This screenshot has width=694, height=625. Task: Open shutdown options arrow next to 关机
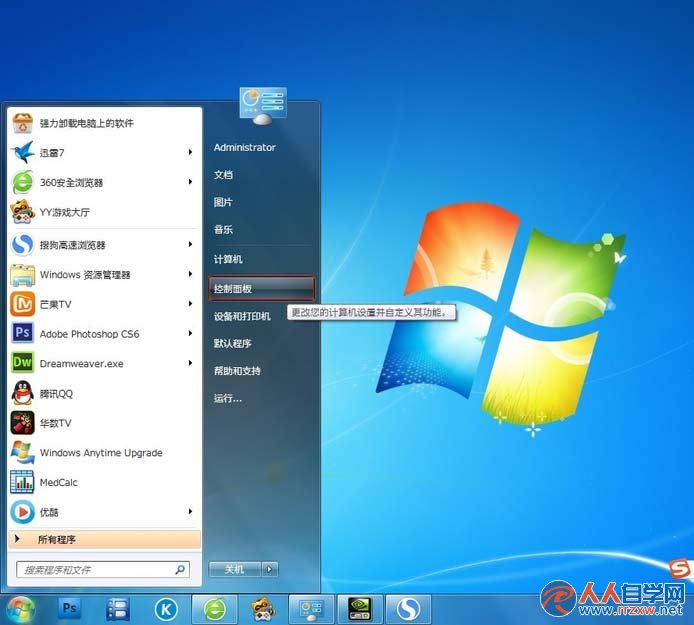click(x=270, y=569)
